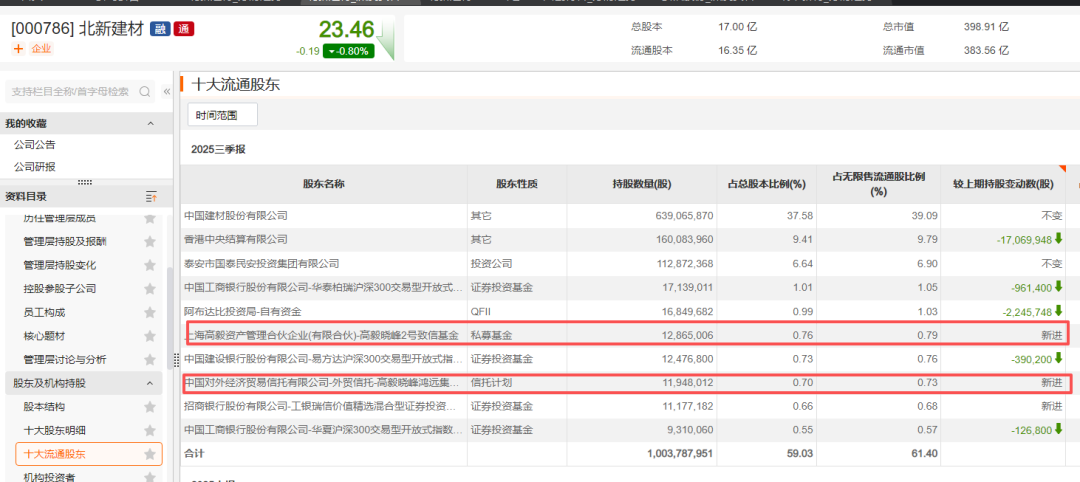Click the search magnifier icon in sidebar
1080x482 pixels.
click(146, 92)
